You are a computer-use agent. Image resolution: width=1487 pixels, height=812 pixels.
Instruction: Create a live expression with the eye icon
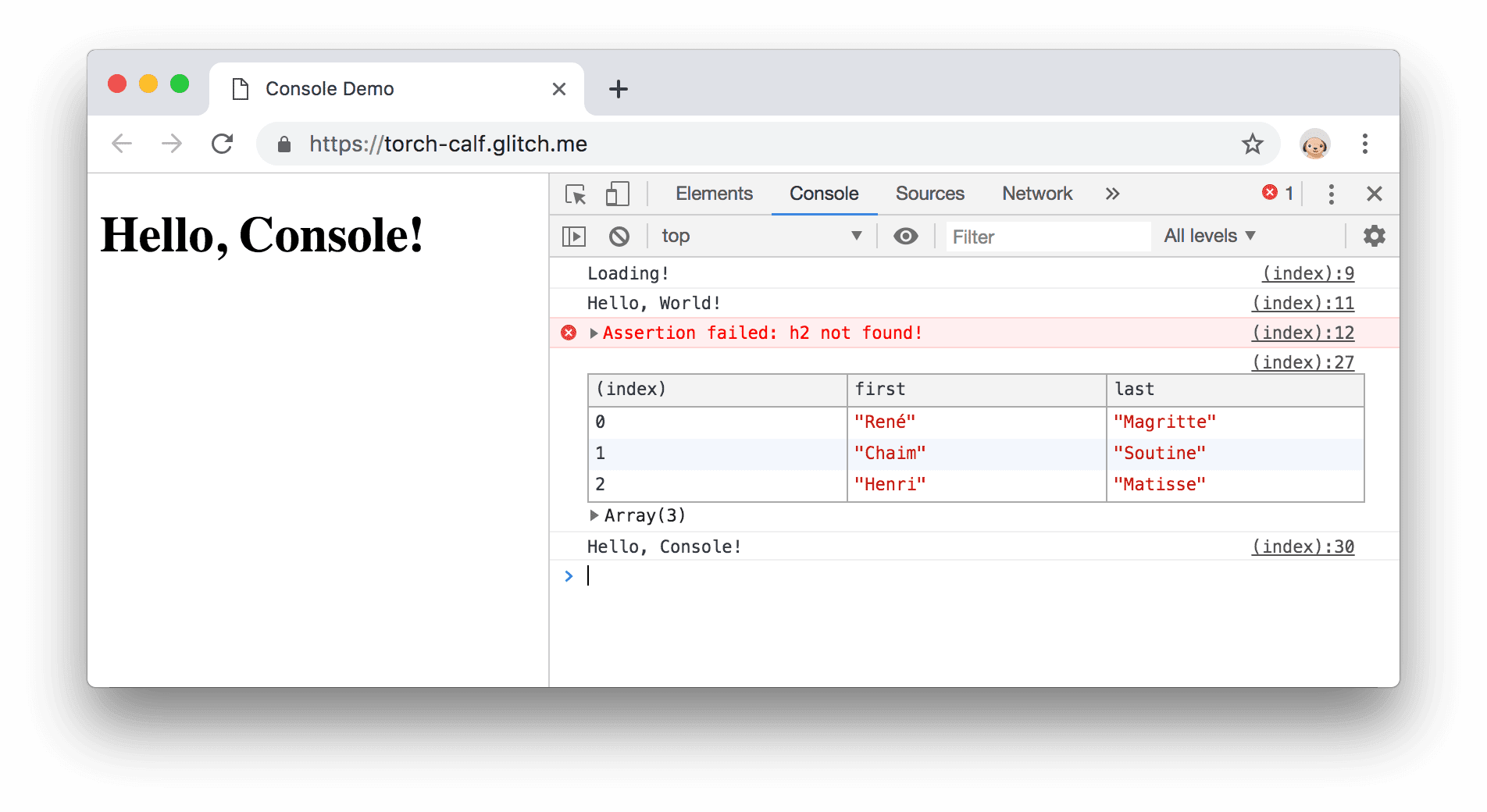(x=905, y=236)
